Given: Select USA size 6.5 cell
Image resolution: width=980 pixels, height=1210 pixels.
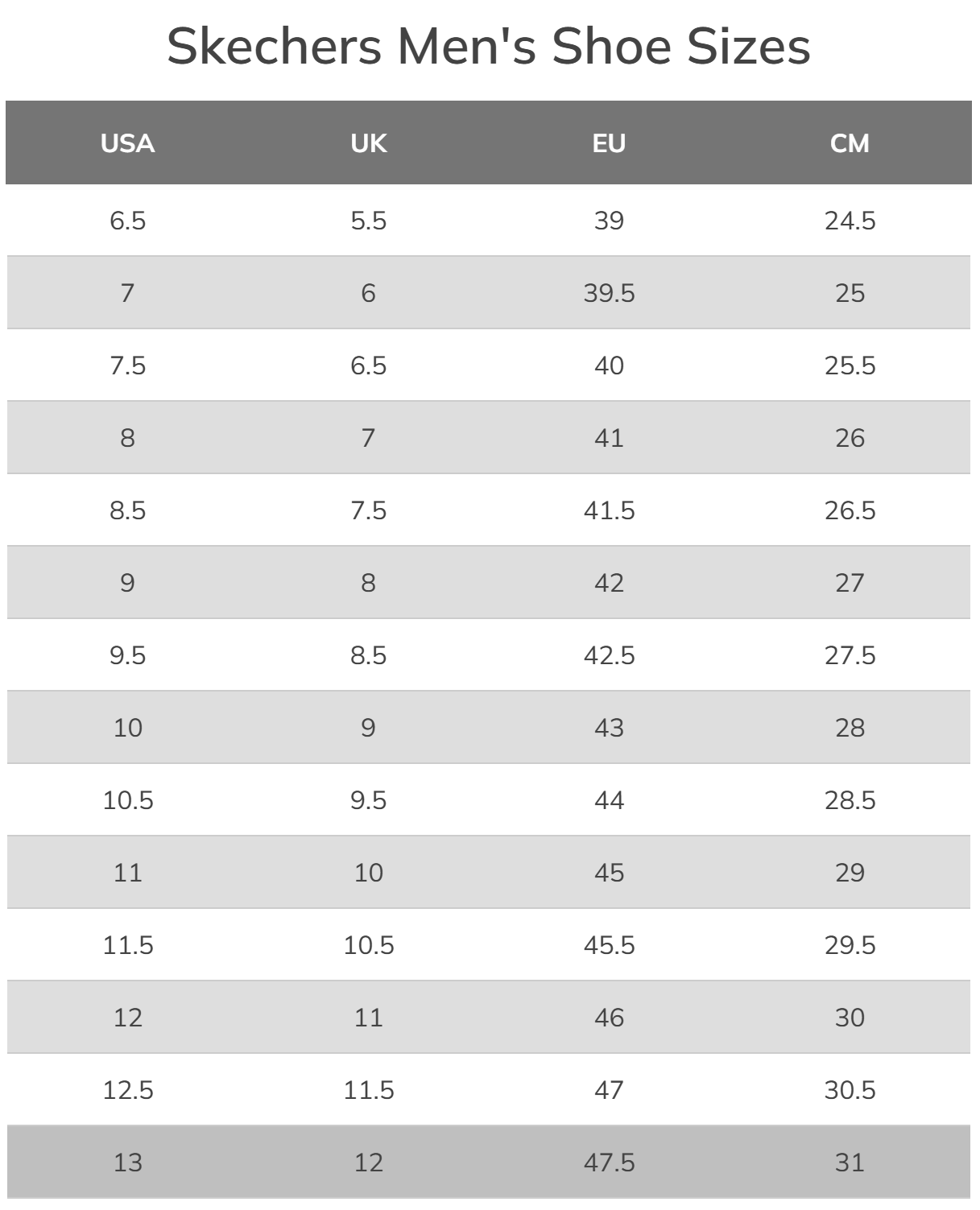Looking at the screenshot, I should pyautogui.click(x=127, y=221).
